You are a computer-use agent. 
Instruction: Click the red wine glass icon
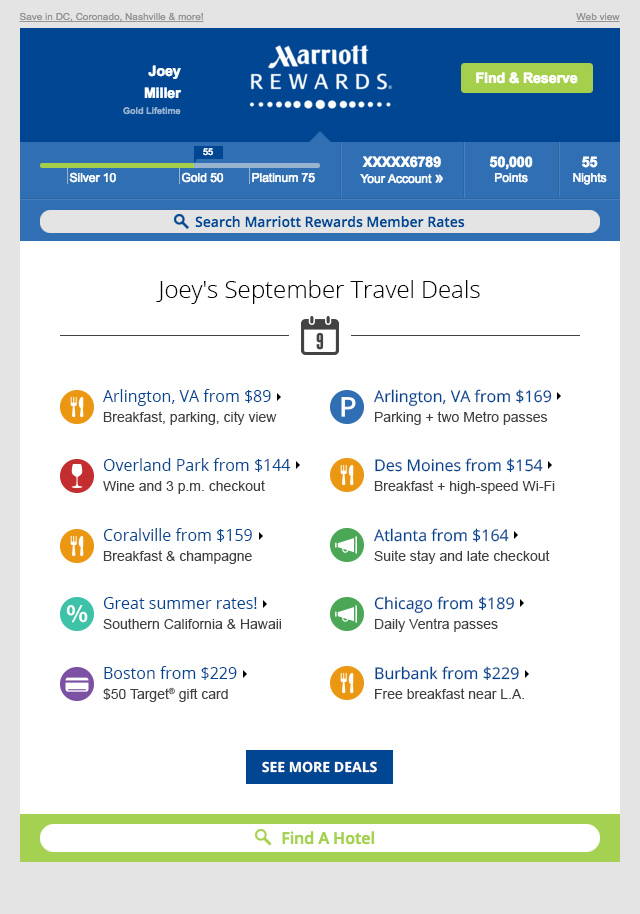coord(77,476)
